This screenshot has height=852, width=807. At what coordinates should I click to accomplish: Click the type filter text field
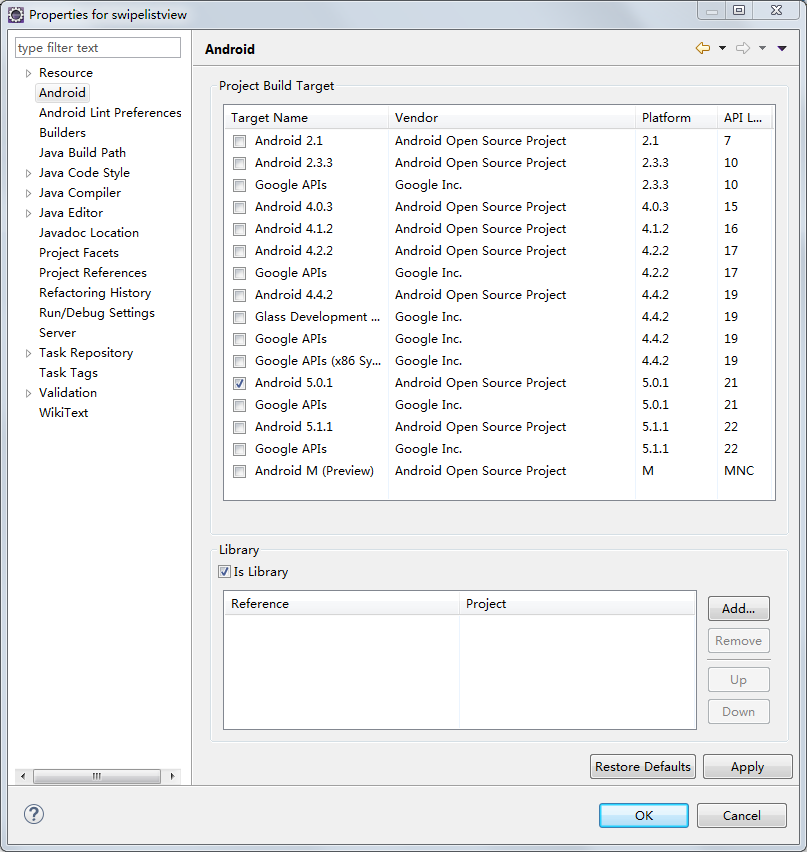pyautogui.click(x=98, y=48)
